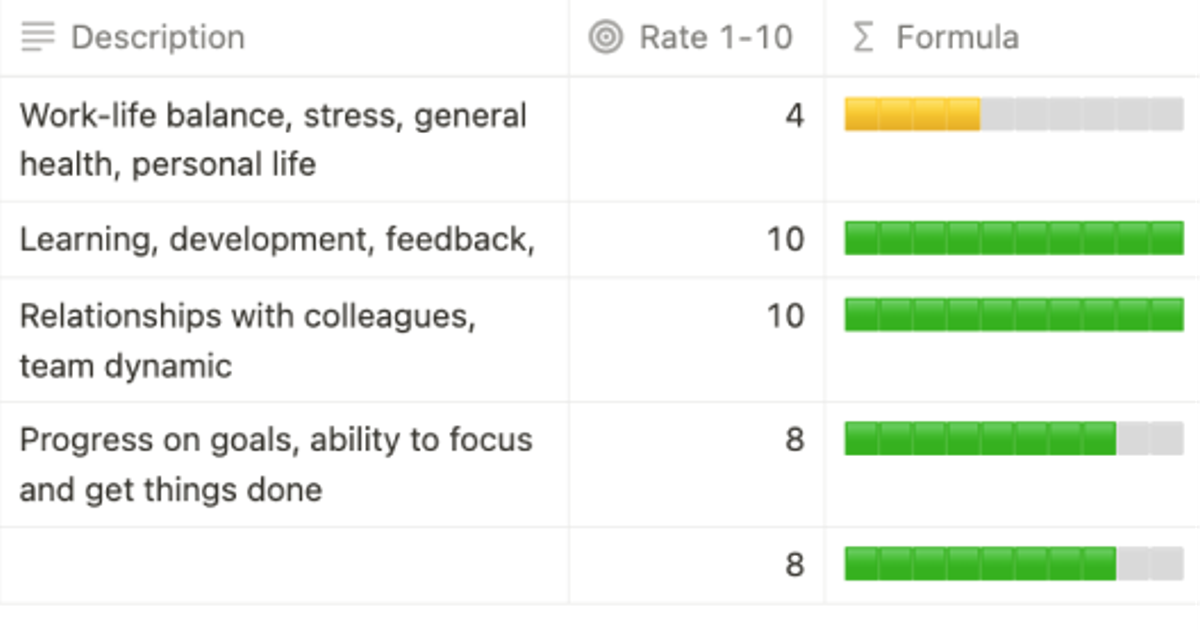Select rating 10 in Relationships row
The width and height of the screenshot is (1200, 630).
tap(785, 316)
